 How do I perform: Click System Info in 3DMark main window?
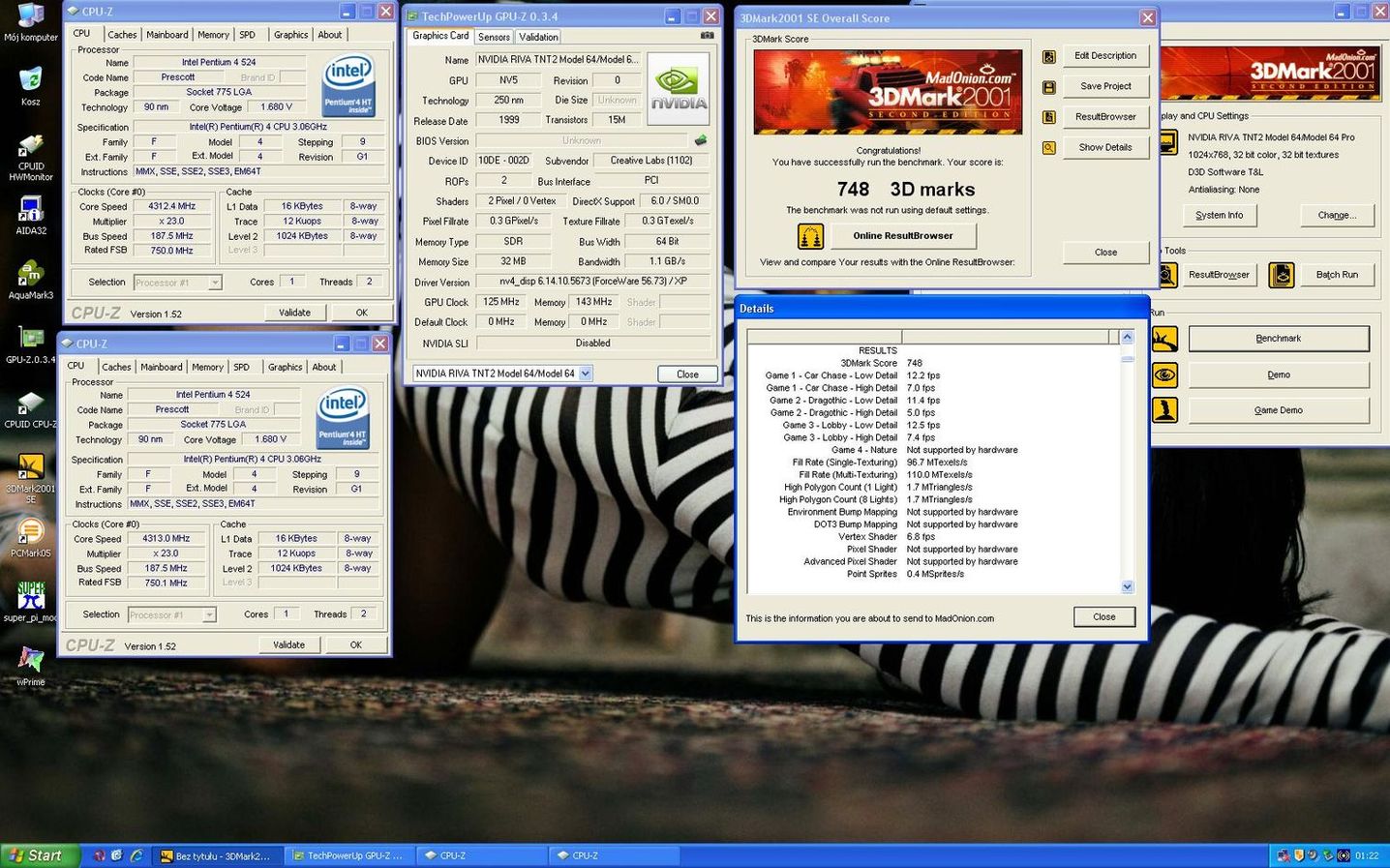[1219, 215]
